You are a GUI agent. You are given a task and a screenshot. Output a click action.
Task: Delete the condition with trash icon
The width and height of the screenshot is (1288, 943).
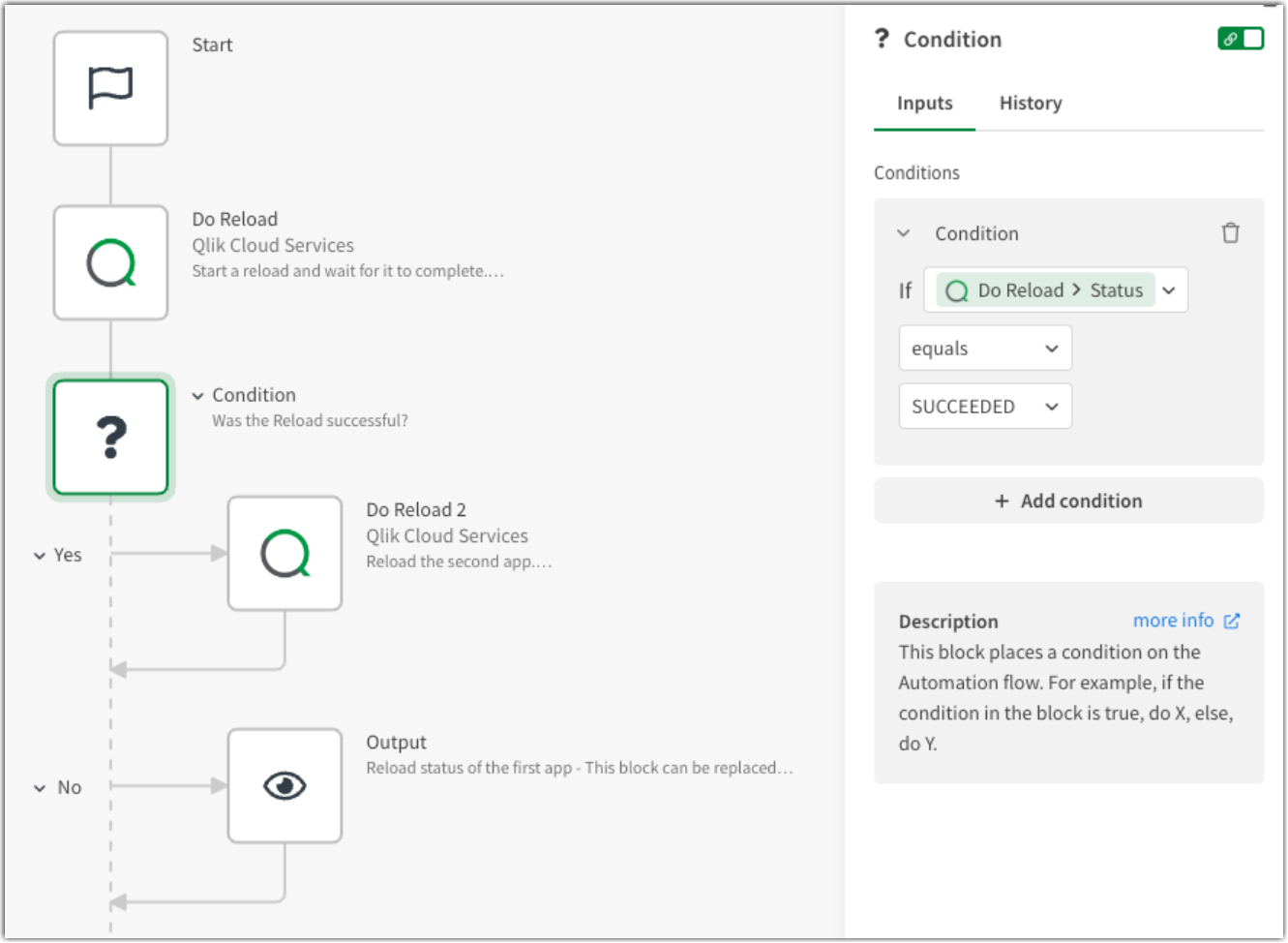tap(1230, 233)
